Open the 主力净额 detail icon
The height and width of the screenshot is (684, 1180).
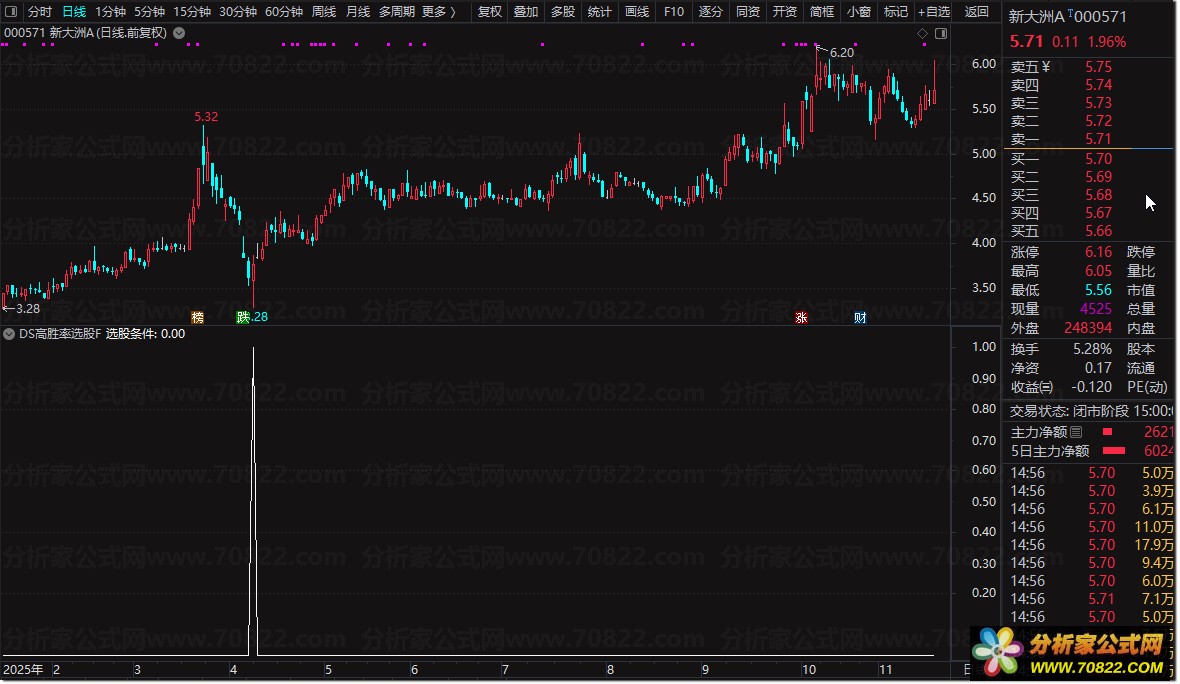[x=1076, y=432]
